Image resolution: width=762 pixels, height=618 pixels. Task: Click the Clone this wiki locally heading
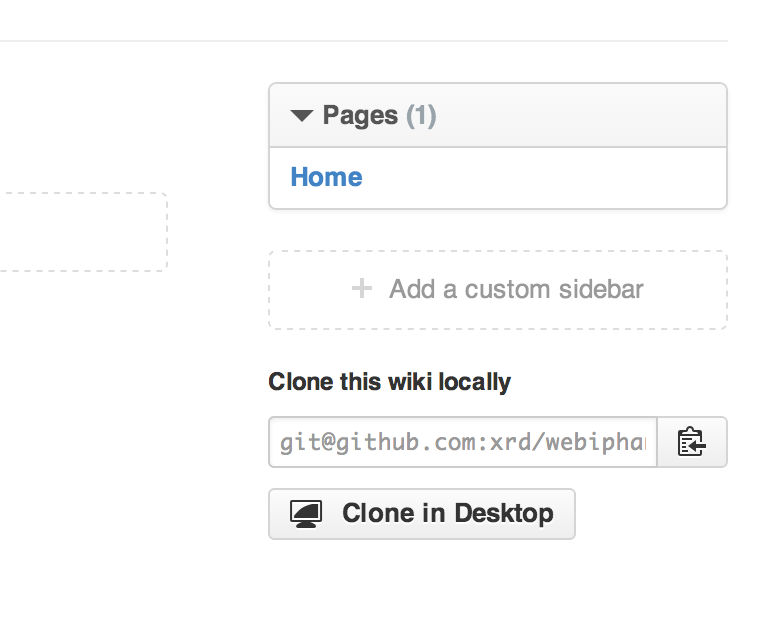389,382
